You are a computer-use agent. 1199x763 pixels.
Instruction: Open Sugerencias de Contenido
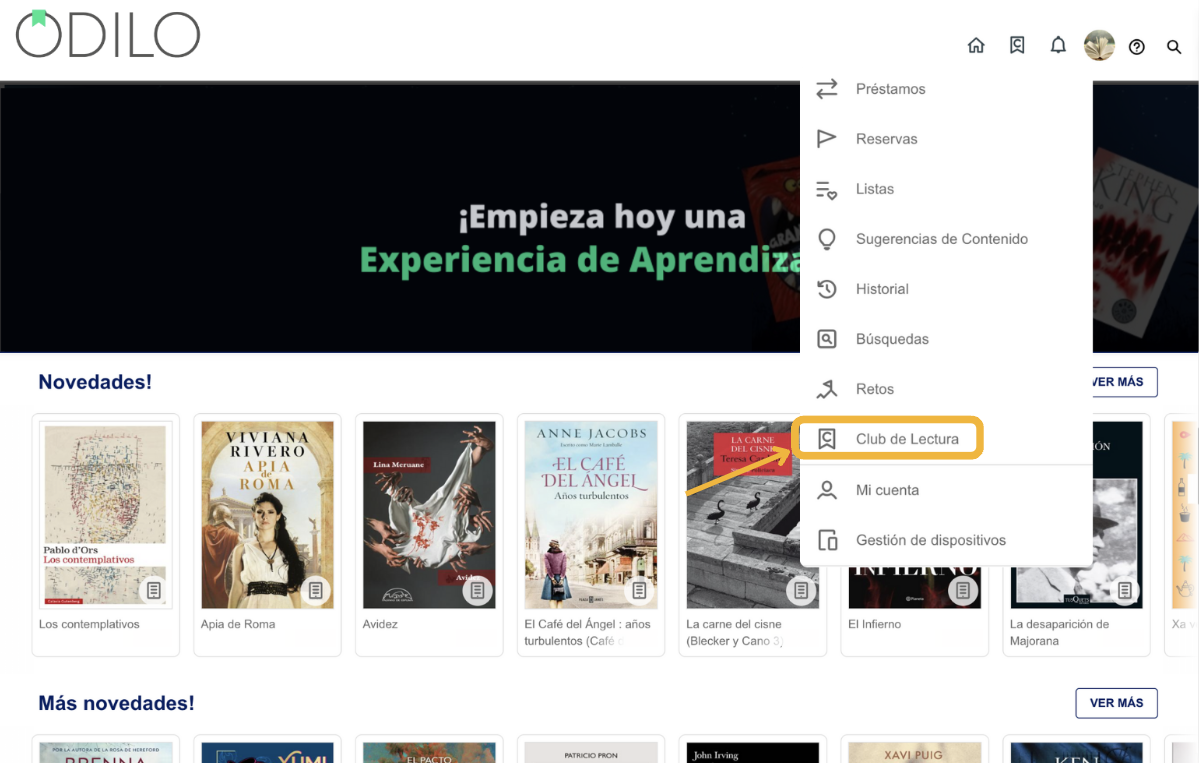coord(941,239)
